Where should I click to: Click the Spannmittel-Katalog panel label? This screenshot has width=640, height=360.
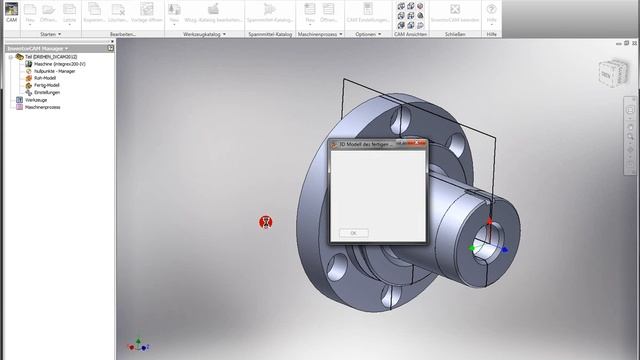tap(270, 34)
